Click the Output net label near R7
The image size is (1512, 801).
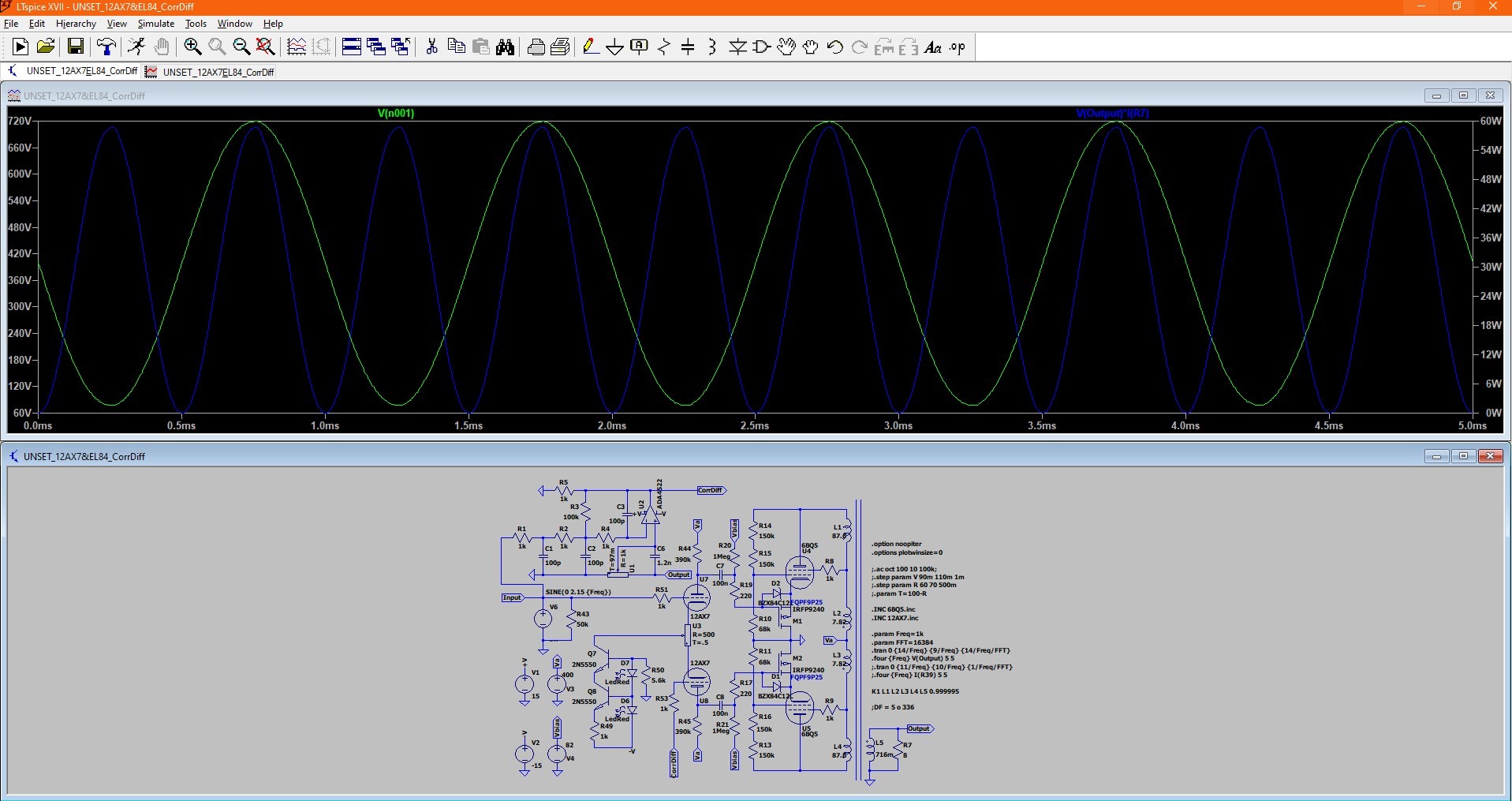[x=920, y=728]
